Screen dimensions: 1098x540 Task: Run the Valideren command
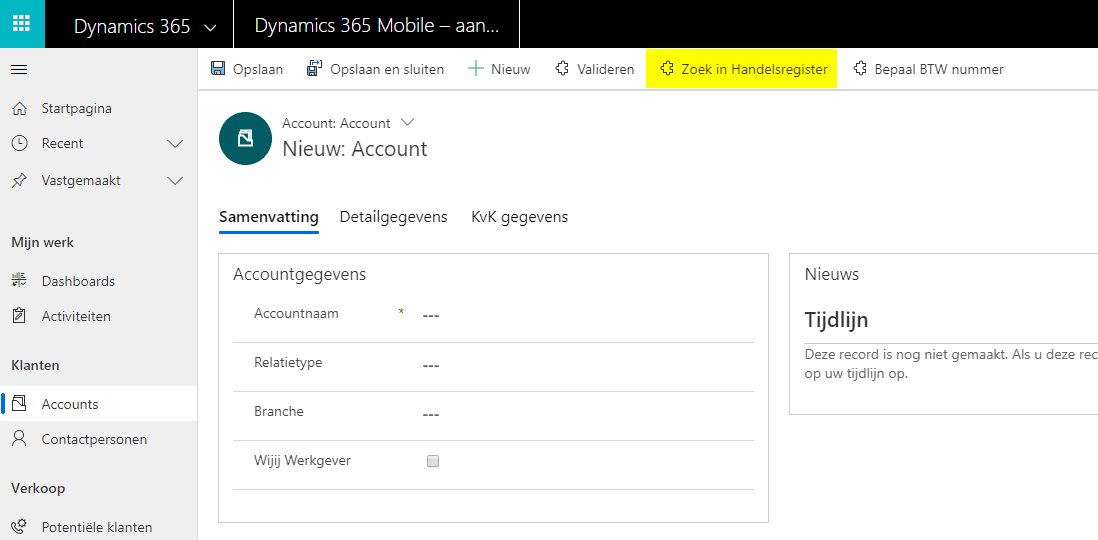(594, 69)
